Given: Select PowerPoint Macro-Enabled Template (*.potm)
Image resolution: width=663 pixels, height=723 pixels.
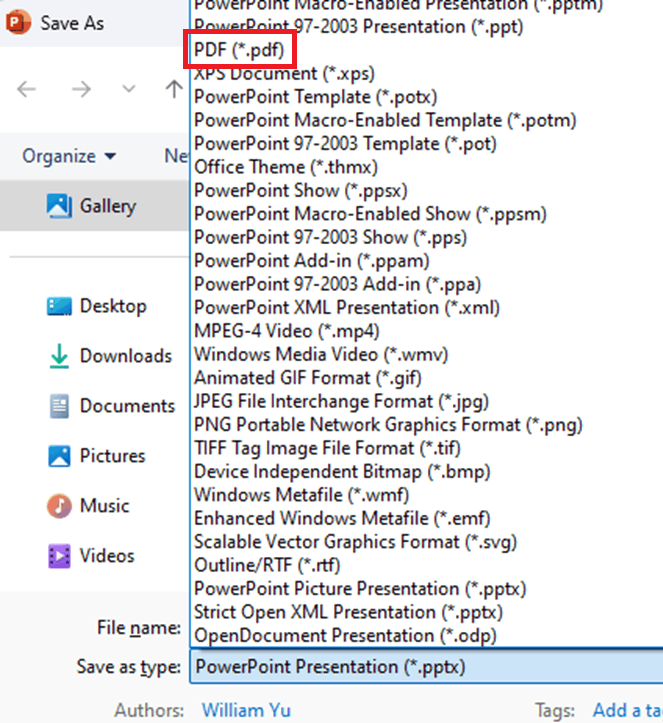Looking at the screenshot, I should pyautogui.click(x=385, y=120).
